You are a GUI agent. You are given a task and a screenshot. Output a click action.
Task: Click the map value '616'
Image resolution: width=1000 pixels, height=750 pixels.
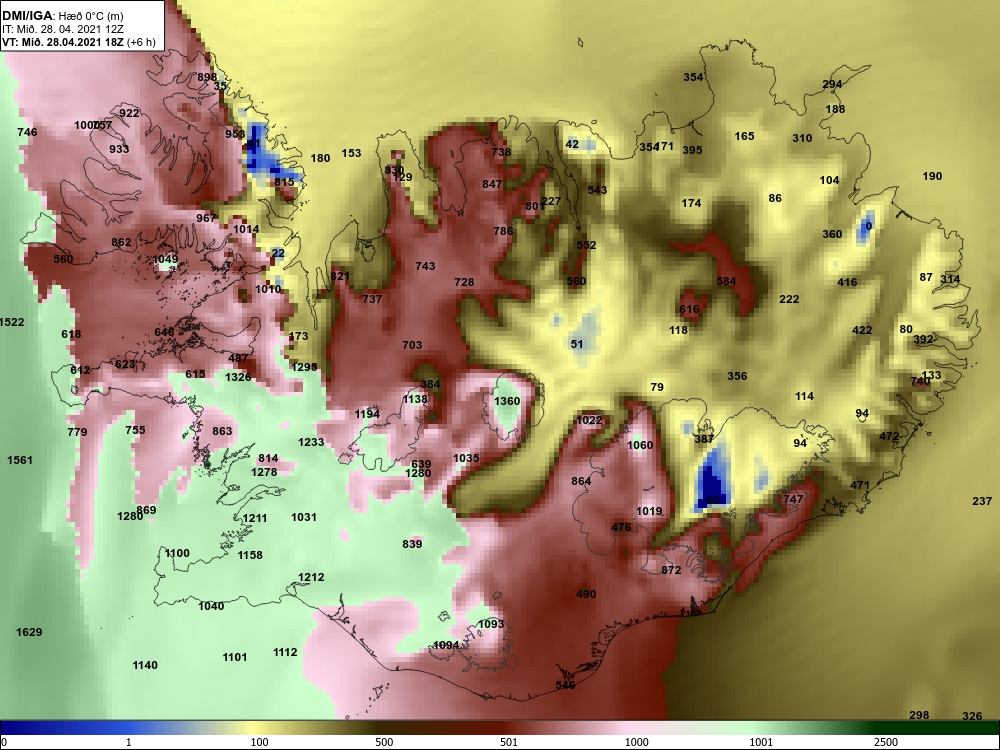click(689, 309)
